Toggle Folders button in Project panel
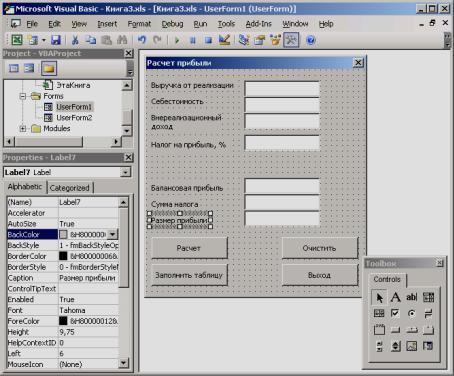The width and height of the screenshot is (454, 376). [49, 69]
